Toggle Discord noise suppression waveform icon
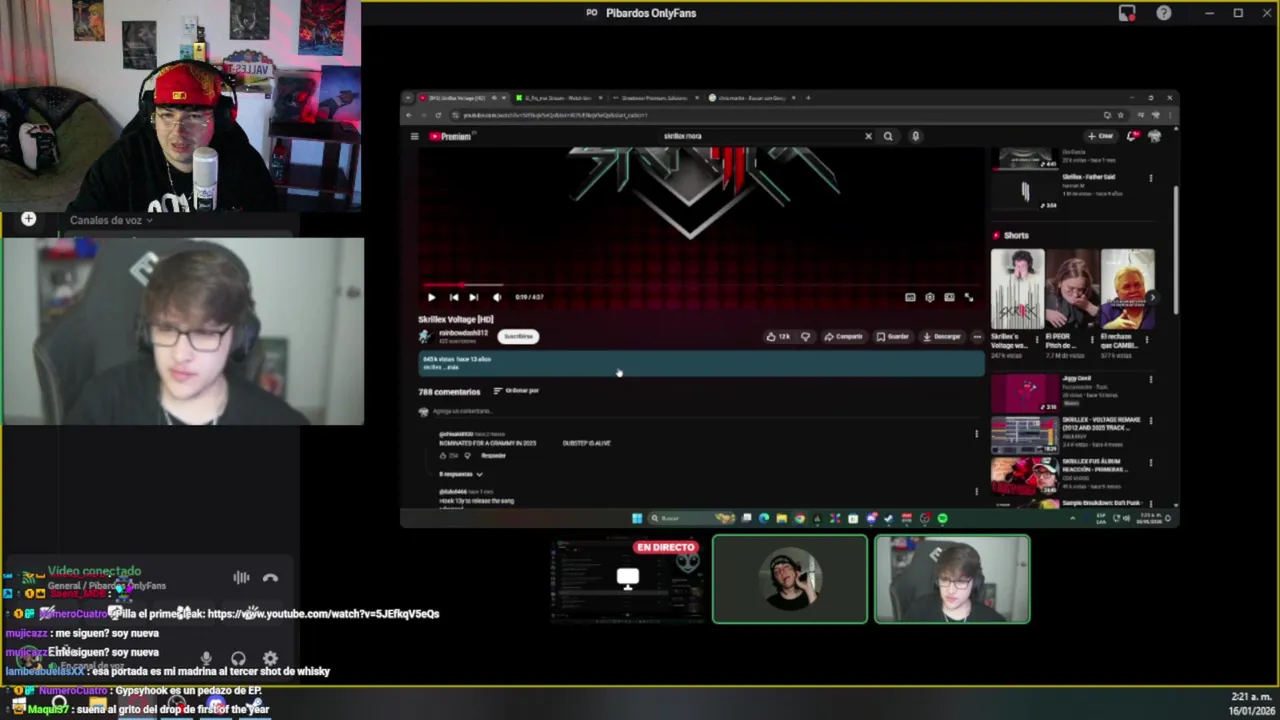Image resolution: width=1280 pixels, height=720 pixels. pos(241,577)
